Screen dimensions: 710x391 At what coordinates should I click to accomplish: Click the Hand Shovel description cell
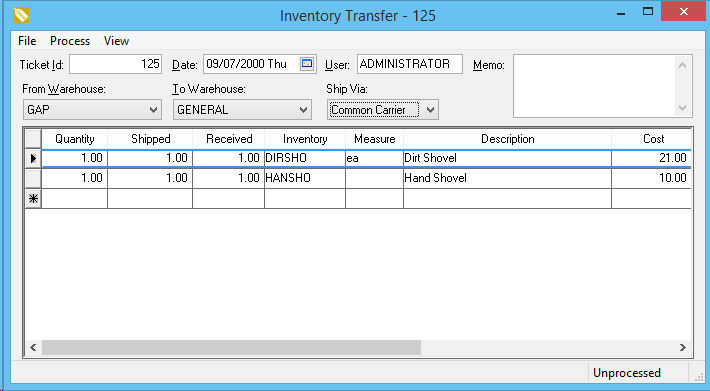tap(508, 178)
